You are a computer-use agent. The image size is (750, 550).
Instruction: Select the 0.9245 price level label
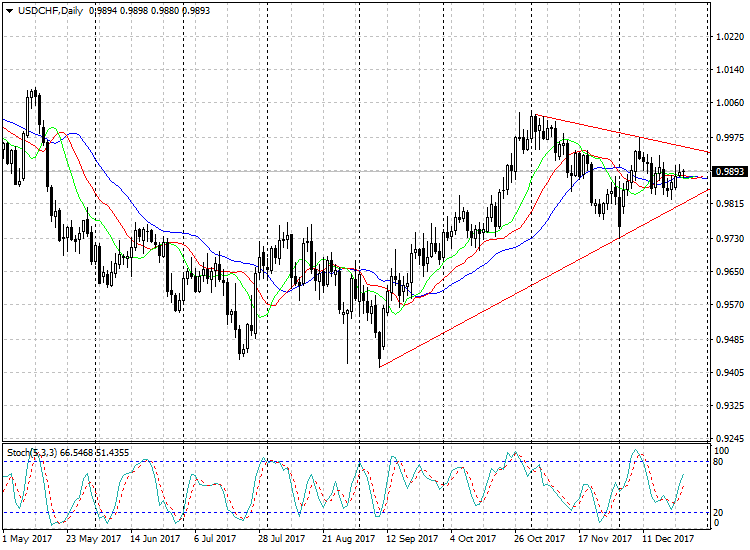click(730, 439)
